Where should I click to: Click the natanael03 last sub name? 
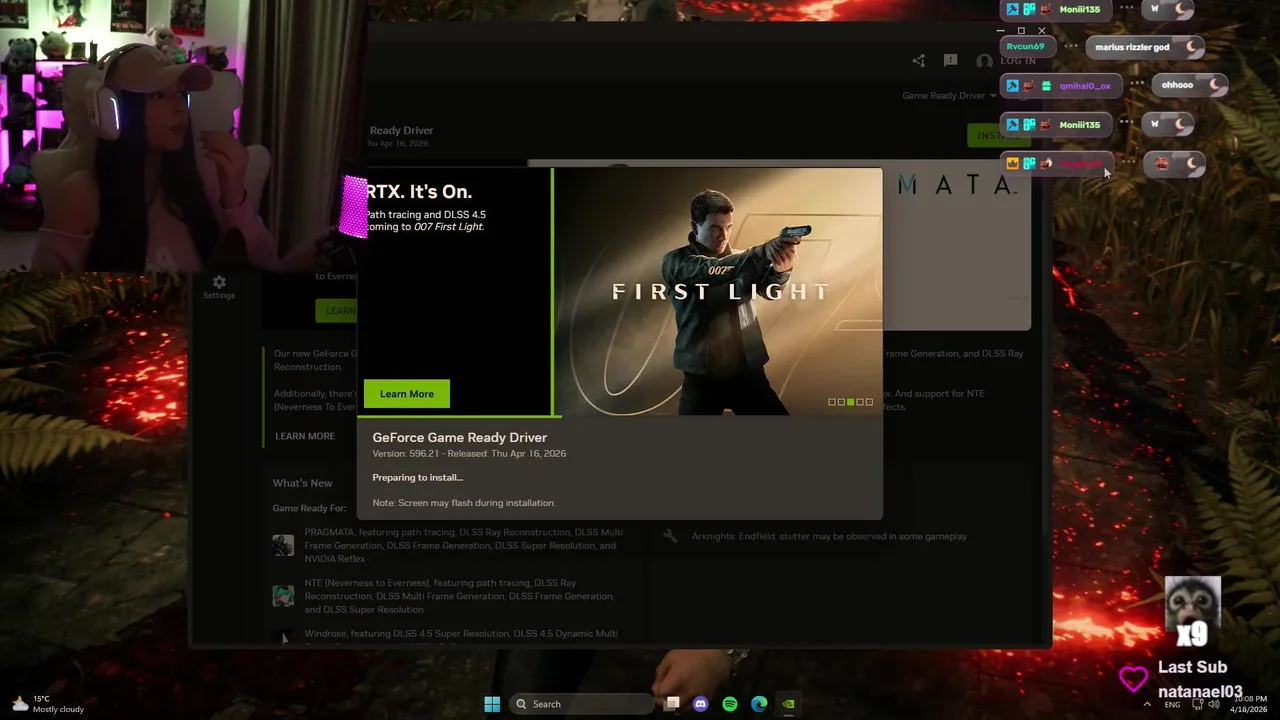(x=1200, y=692)
